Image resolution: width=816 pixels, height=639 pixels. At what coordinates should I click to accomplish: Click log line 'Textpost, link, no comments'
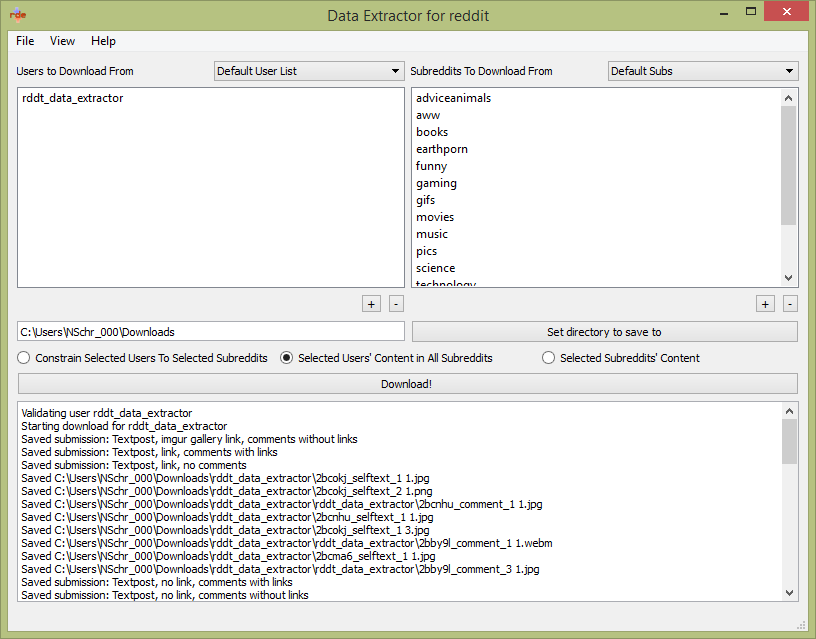point(134,465)
